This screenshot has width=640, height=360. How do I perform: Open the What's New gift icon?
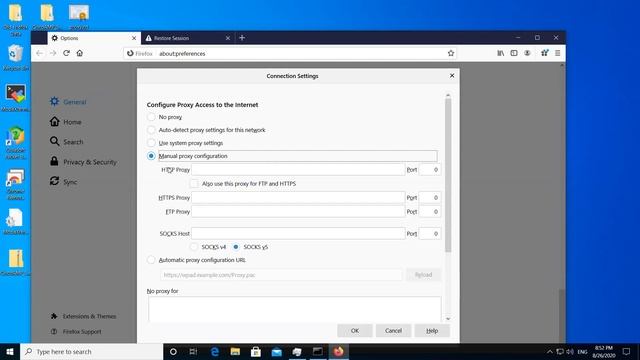[x=544, y=53]
